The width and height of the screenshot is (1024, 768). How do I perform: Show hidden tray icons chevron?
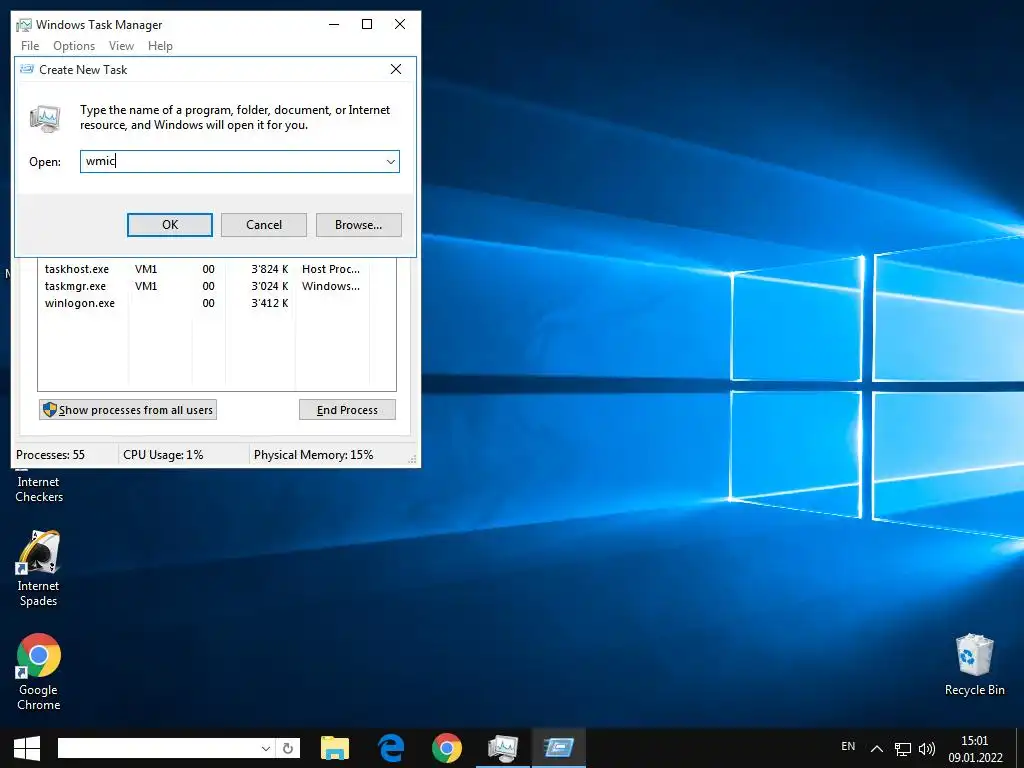coord(877,748)
